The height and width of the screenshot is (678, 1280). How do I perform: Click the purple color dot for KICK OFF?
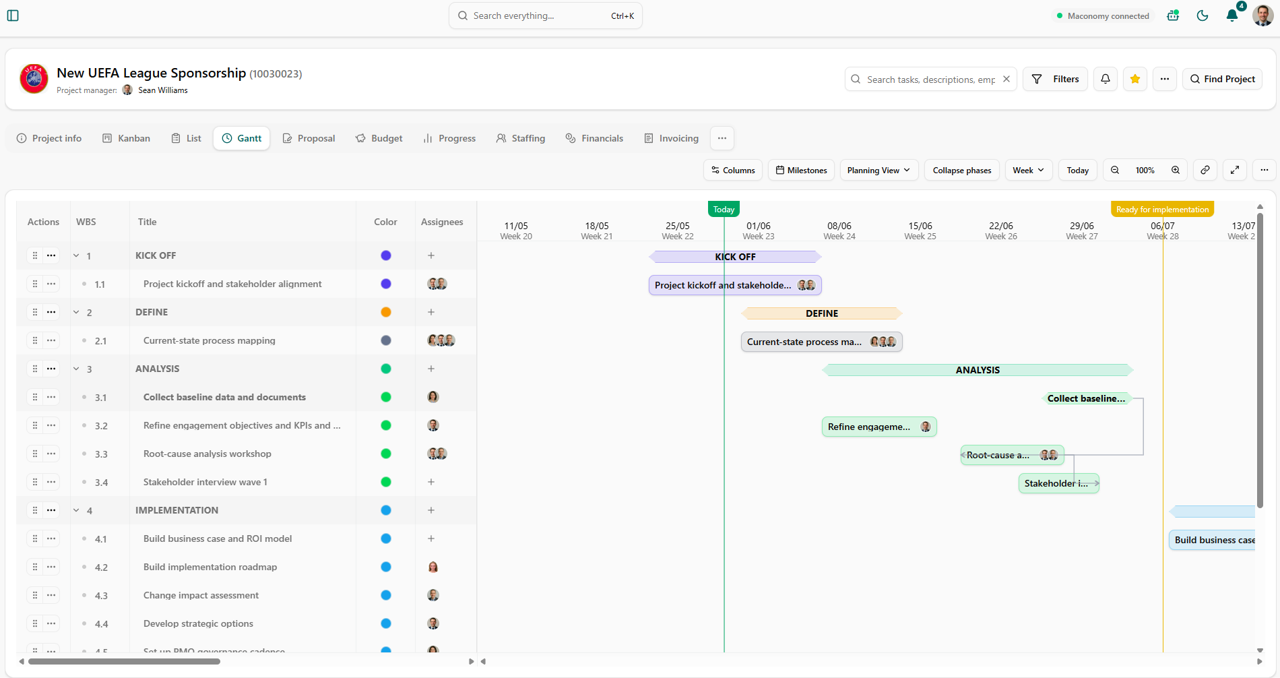click(x=386, y=256)
